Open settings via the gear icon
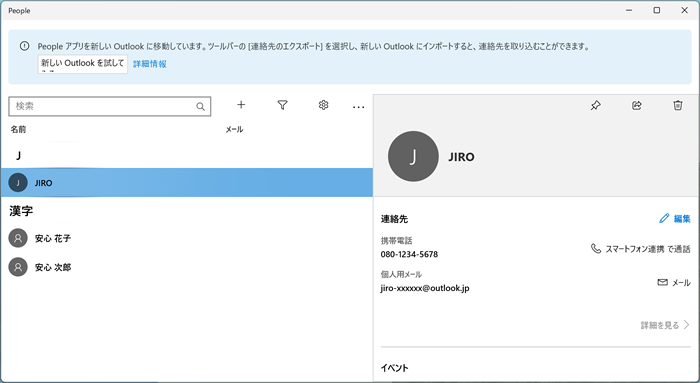The height and width of the screenshot is (383, 700). click(x=324, y=105)
